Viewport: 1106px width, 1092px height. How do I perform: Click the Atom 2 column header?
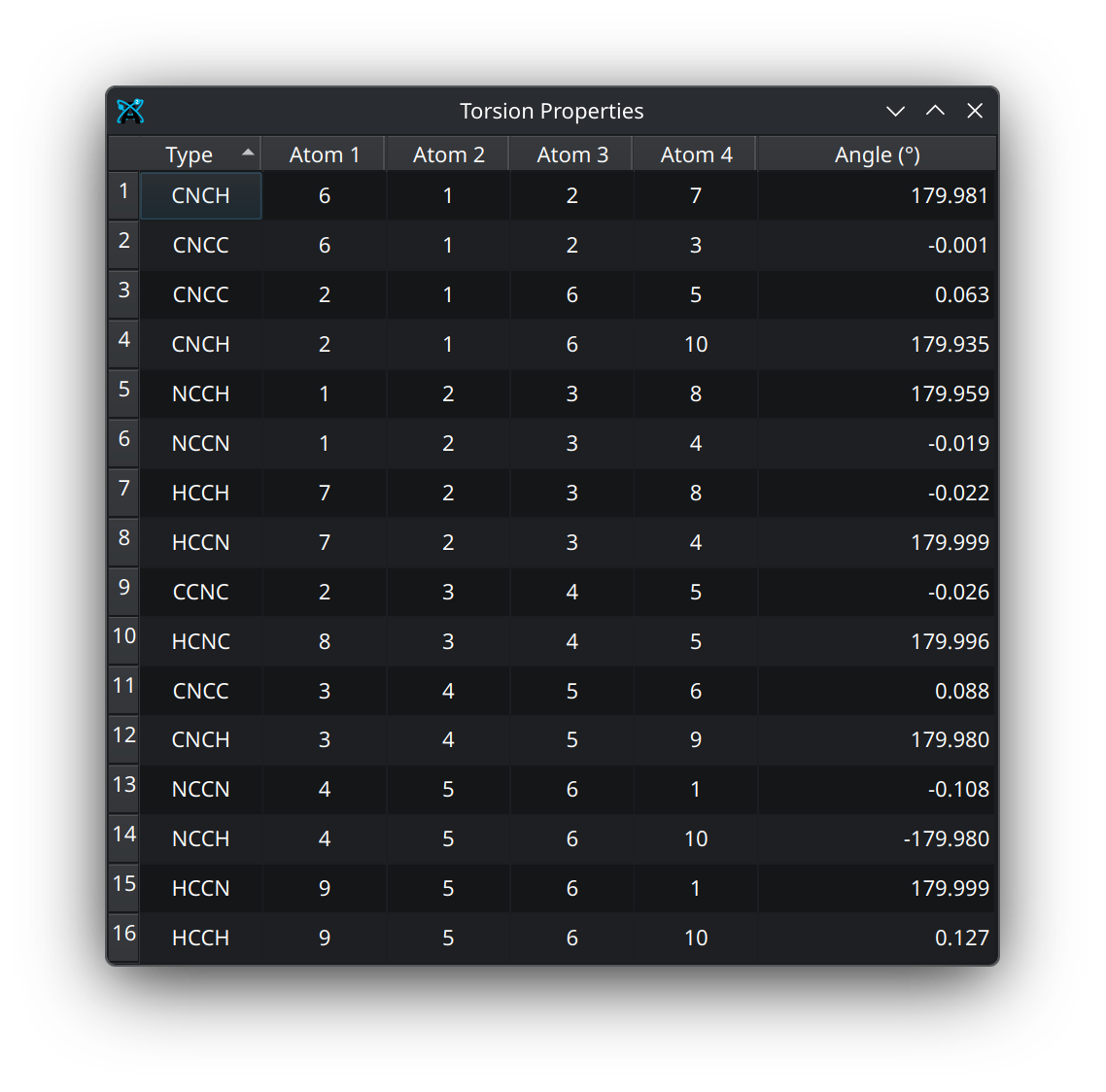448,155
